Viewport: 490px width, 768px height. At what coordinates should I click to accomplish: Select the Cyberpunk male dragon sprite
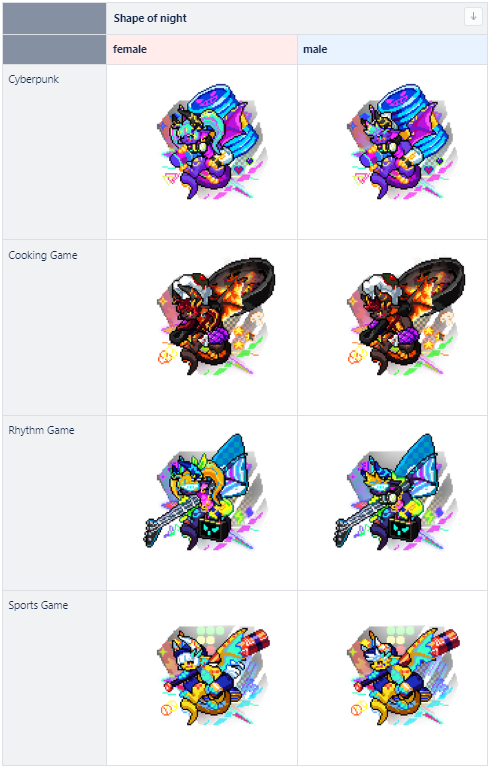[x=399, y=142]
